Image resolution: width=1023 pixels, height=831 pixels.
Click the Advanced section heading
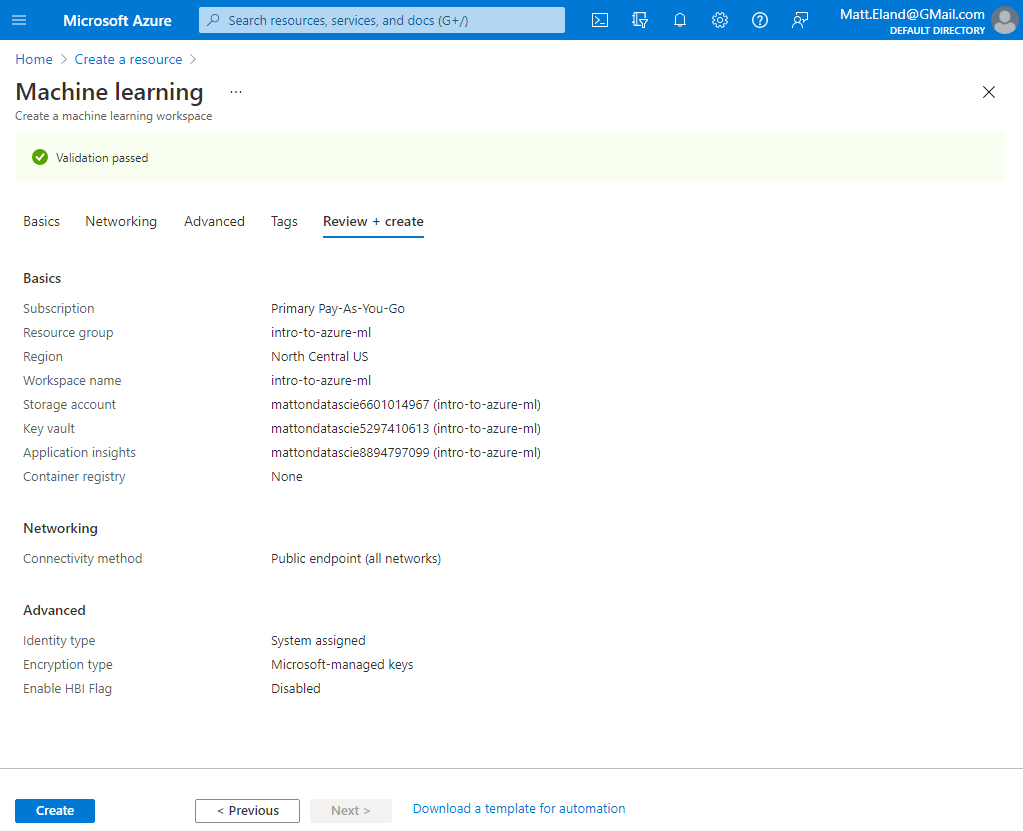pos(54,611)
